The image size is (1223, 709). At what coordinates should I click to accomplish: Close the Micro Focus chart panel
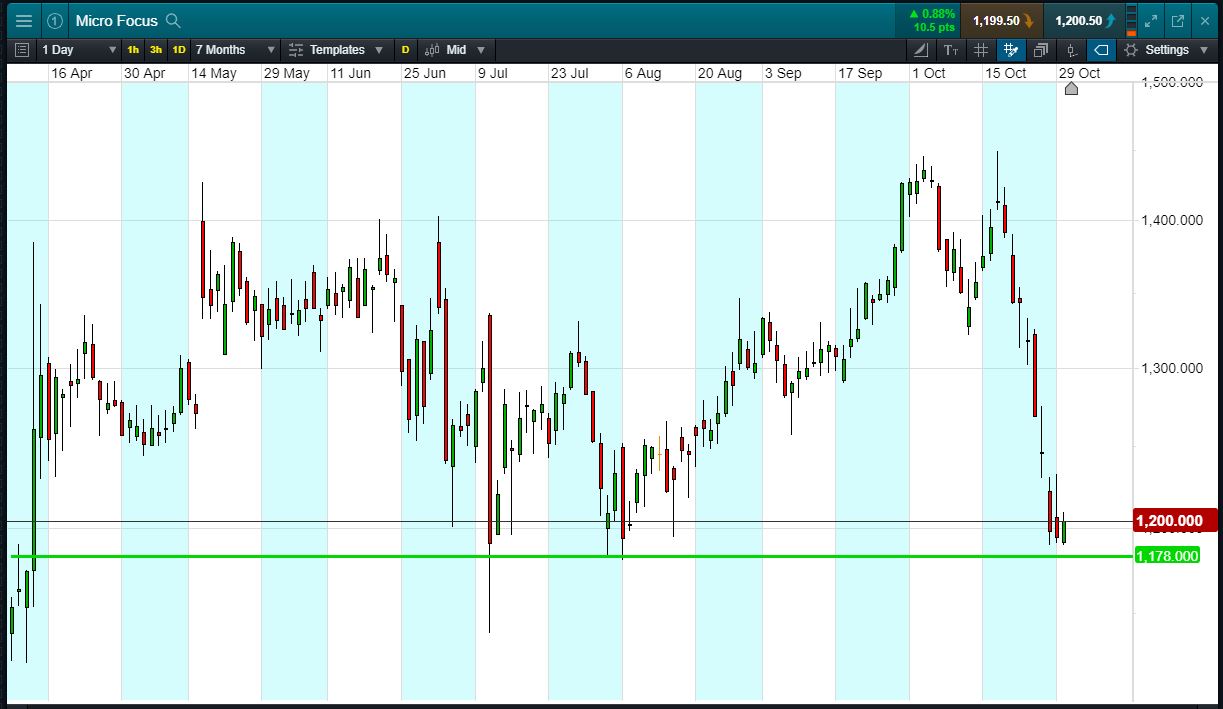pos(1204,20)
